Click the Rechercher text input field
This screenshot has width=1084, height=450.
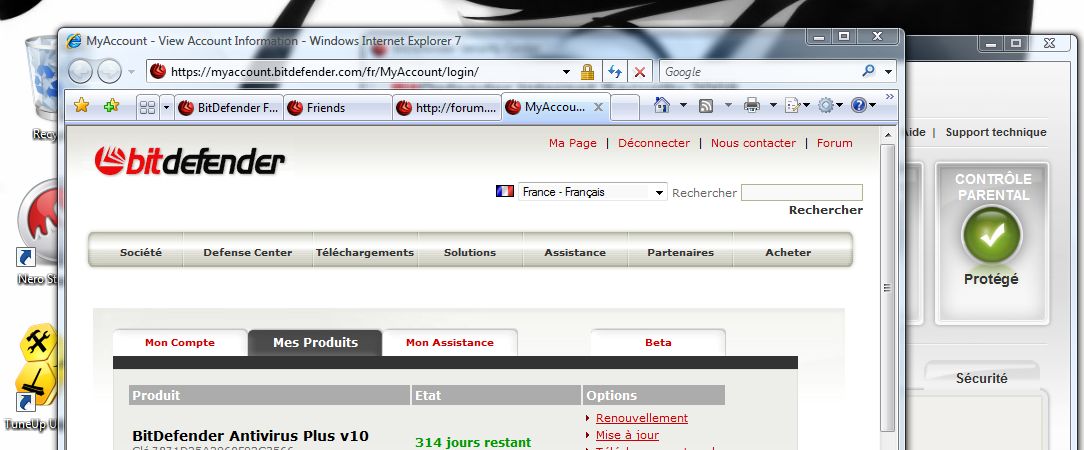pyautogui.click(x=802, y=192)
